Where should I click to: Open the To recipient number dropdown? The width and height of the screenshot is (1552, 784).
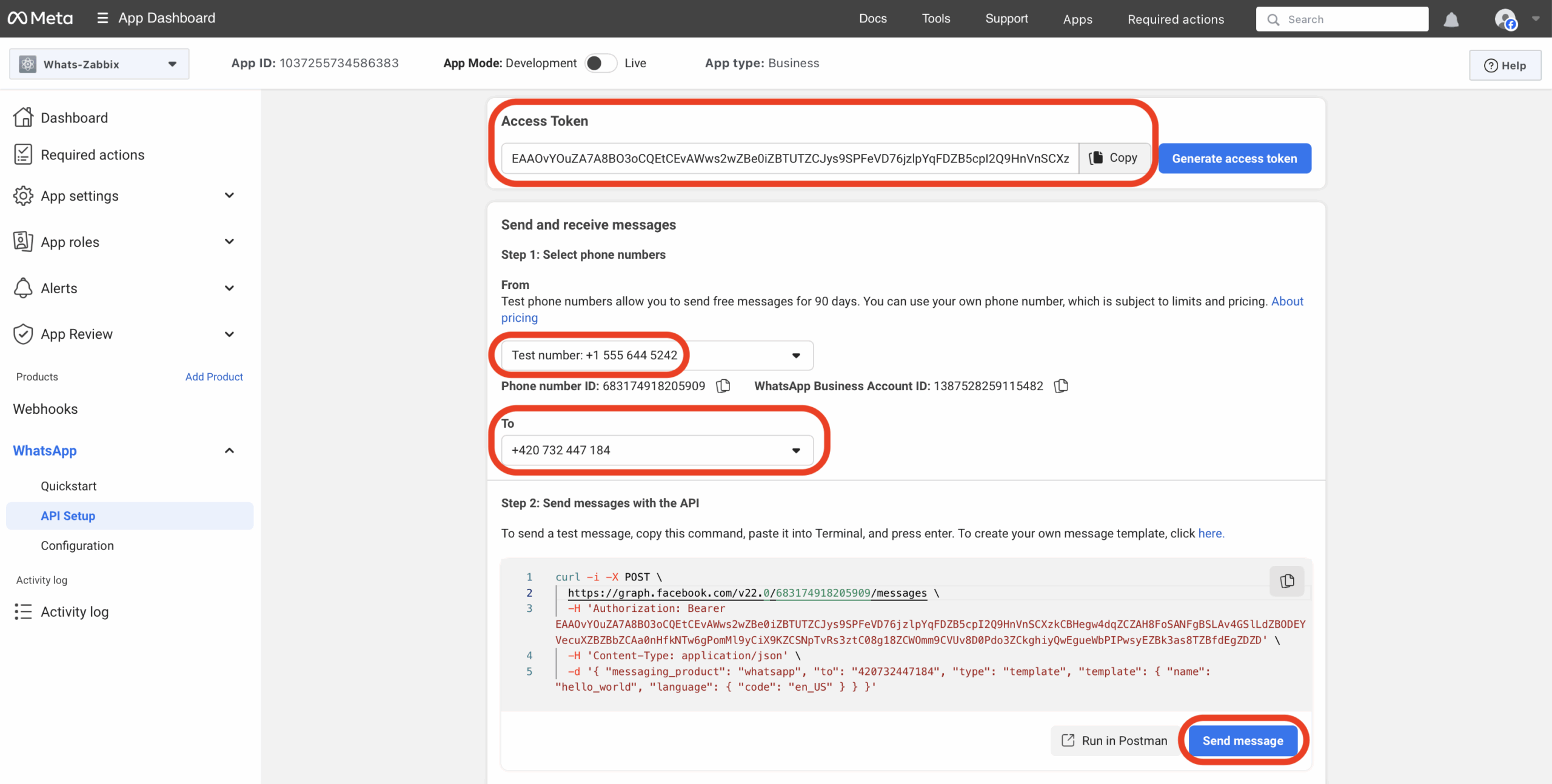click(795, 450)
